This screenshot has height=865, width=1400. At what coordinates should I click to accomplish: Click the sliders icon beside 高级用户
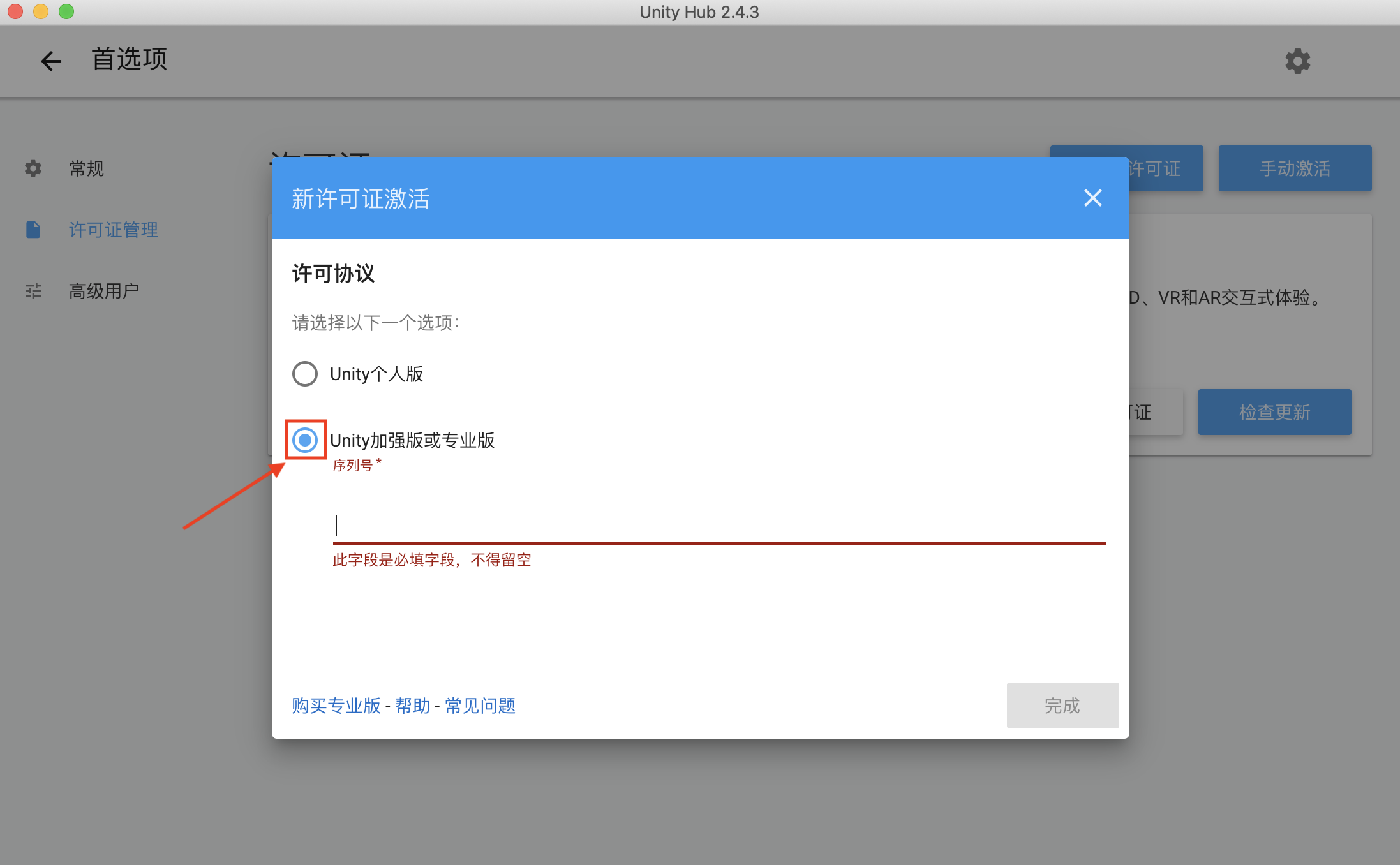coord(33,291)
